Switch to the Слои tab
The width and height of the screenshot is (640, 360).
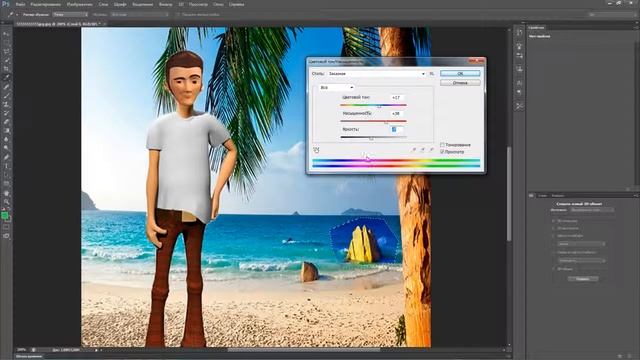pyautogui.click(x=542, y=196)
